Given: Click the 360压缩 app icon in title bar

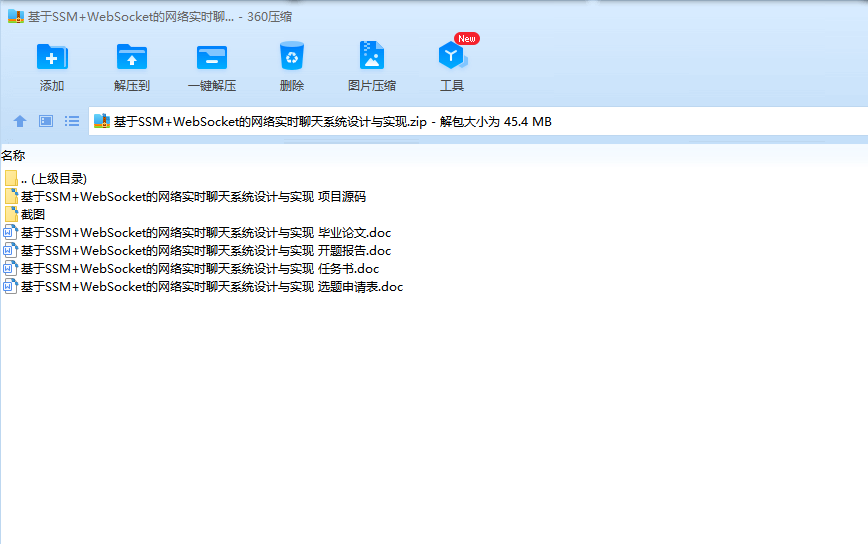Looking at the screenshot, I should 16,16.
